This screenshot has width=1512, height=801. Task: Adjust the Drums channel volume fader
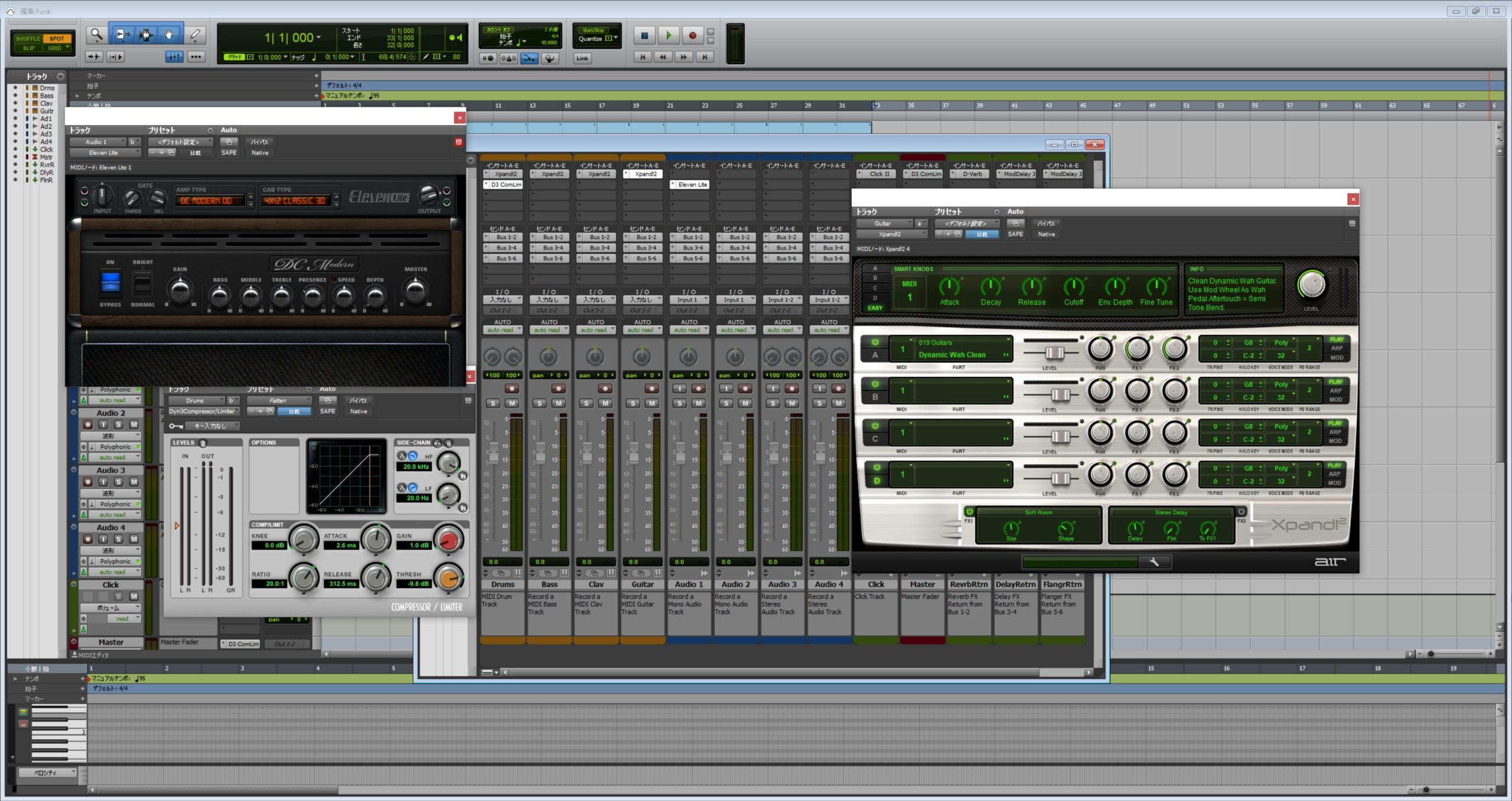[494, 453]
